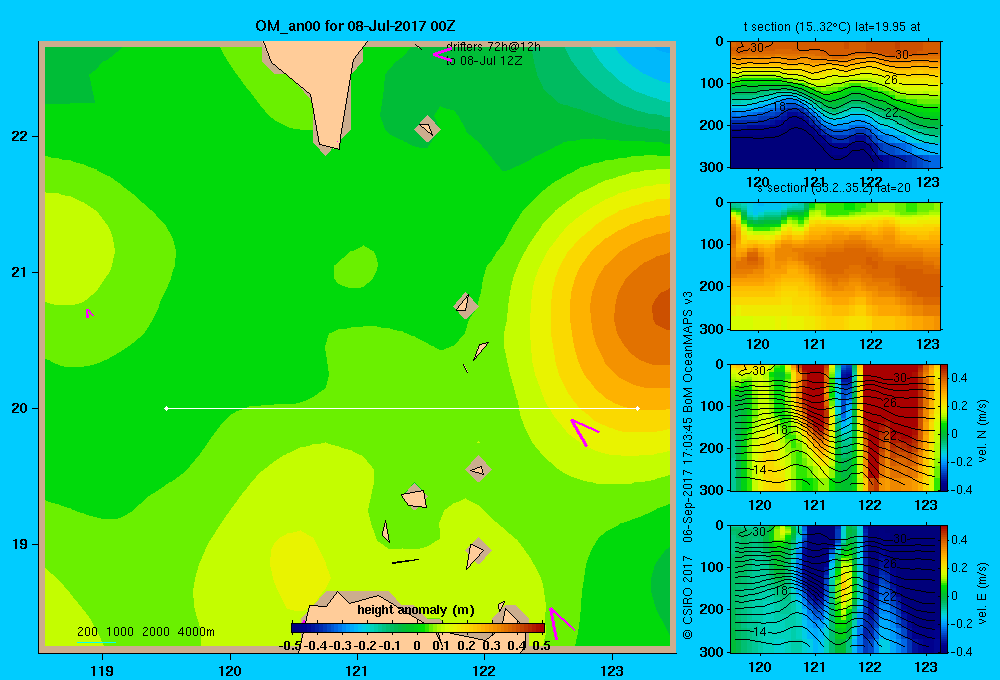Click the dark orange center of the high-anomaly eddy
This screenshot has height=680, width=1000.
[x=661, y=311]
